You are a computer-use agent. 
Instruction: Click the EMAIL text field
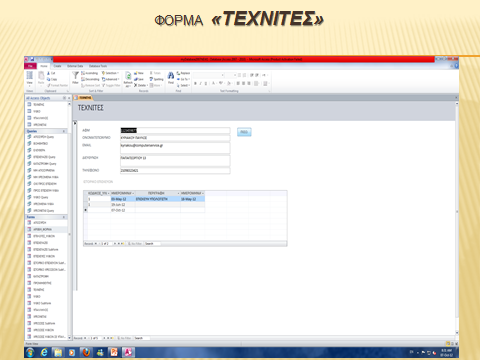click(175, 148)
